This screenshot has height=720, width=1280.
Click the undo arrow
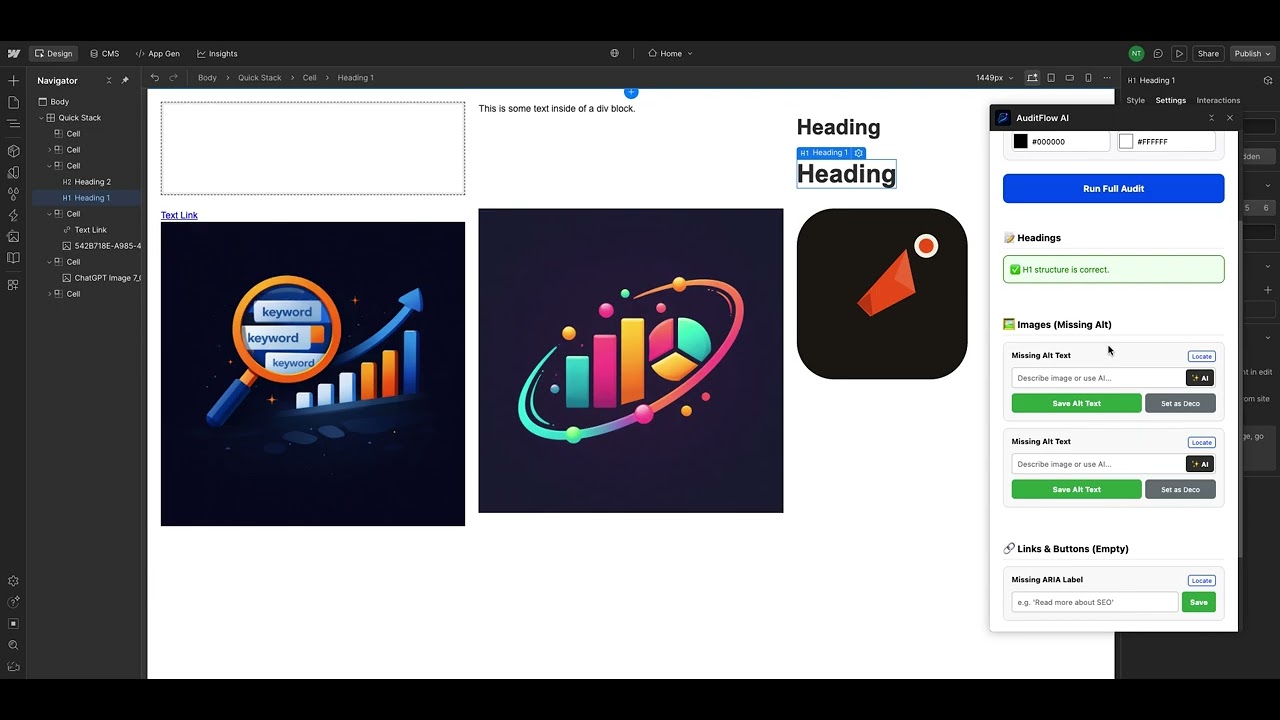155,78
